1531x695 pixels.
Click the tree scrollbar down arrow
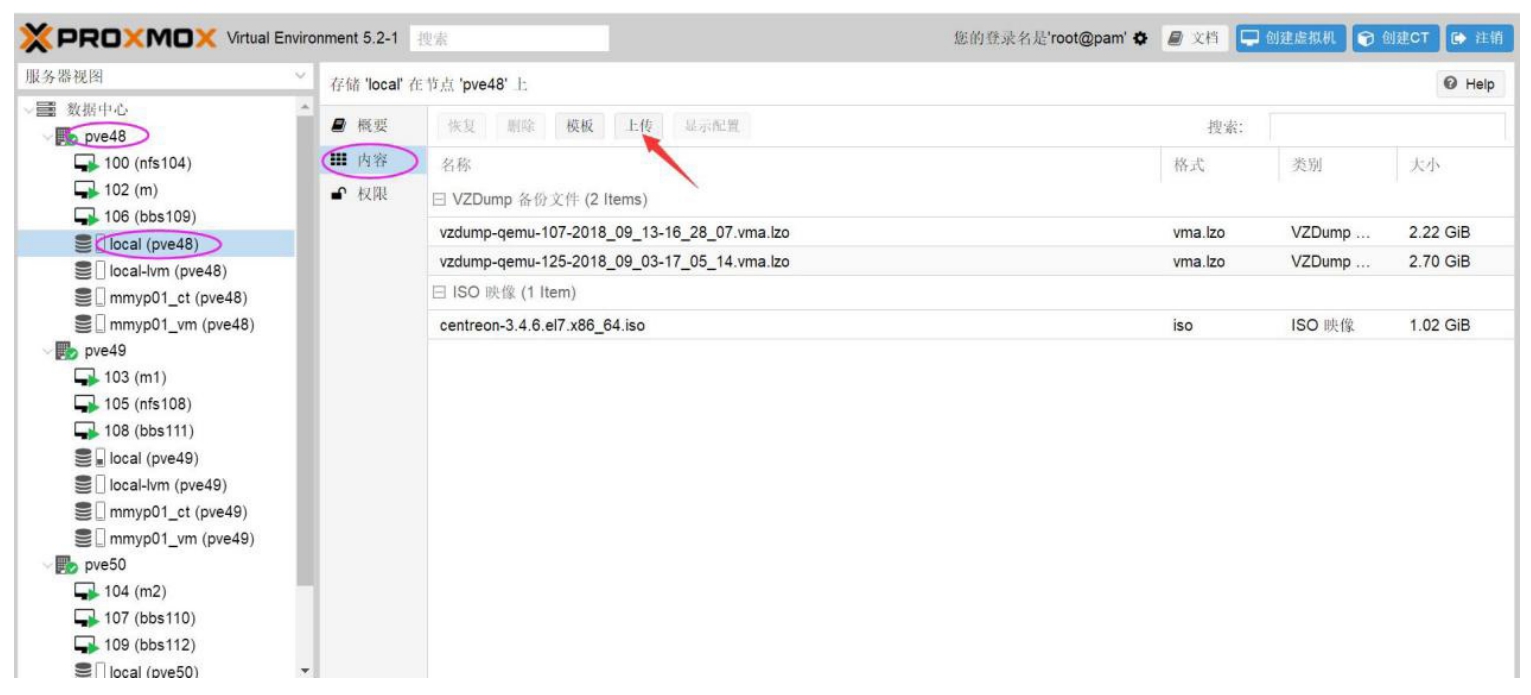tap(306, 671)
